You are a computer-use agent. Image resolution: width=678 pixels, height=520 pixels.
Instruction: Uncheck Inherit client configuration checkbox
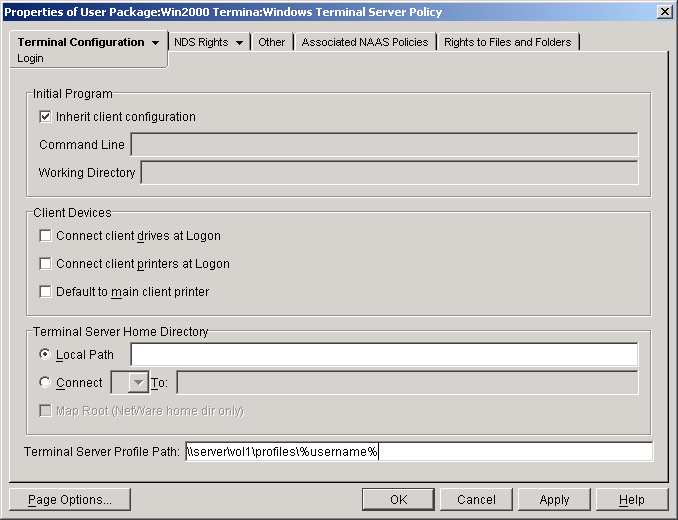pos(45,117)
